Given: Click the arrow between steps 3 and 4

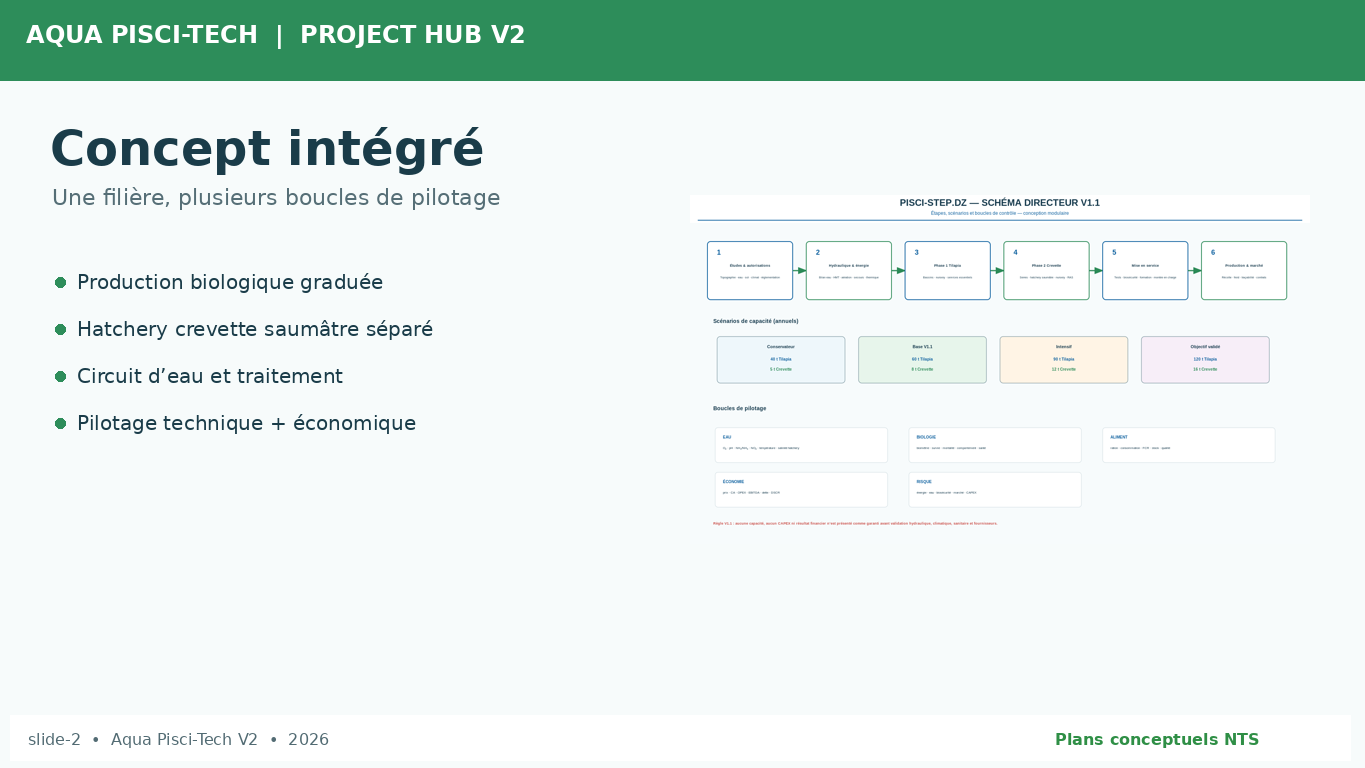Looking at the screenshot, I should pyautogui.click(x=997, y=271).
